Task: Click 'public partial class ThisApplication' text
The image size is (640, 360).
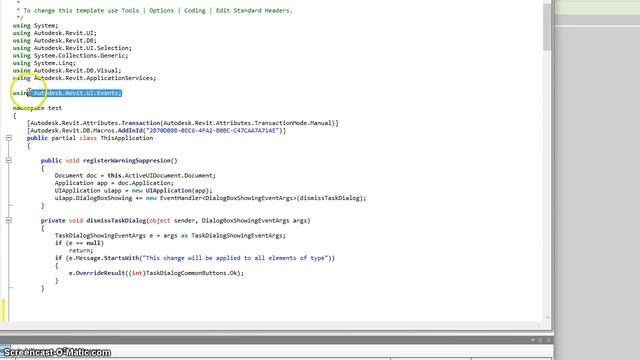Action: pyautogui.click(x=90, y=138)
